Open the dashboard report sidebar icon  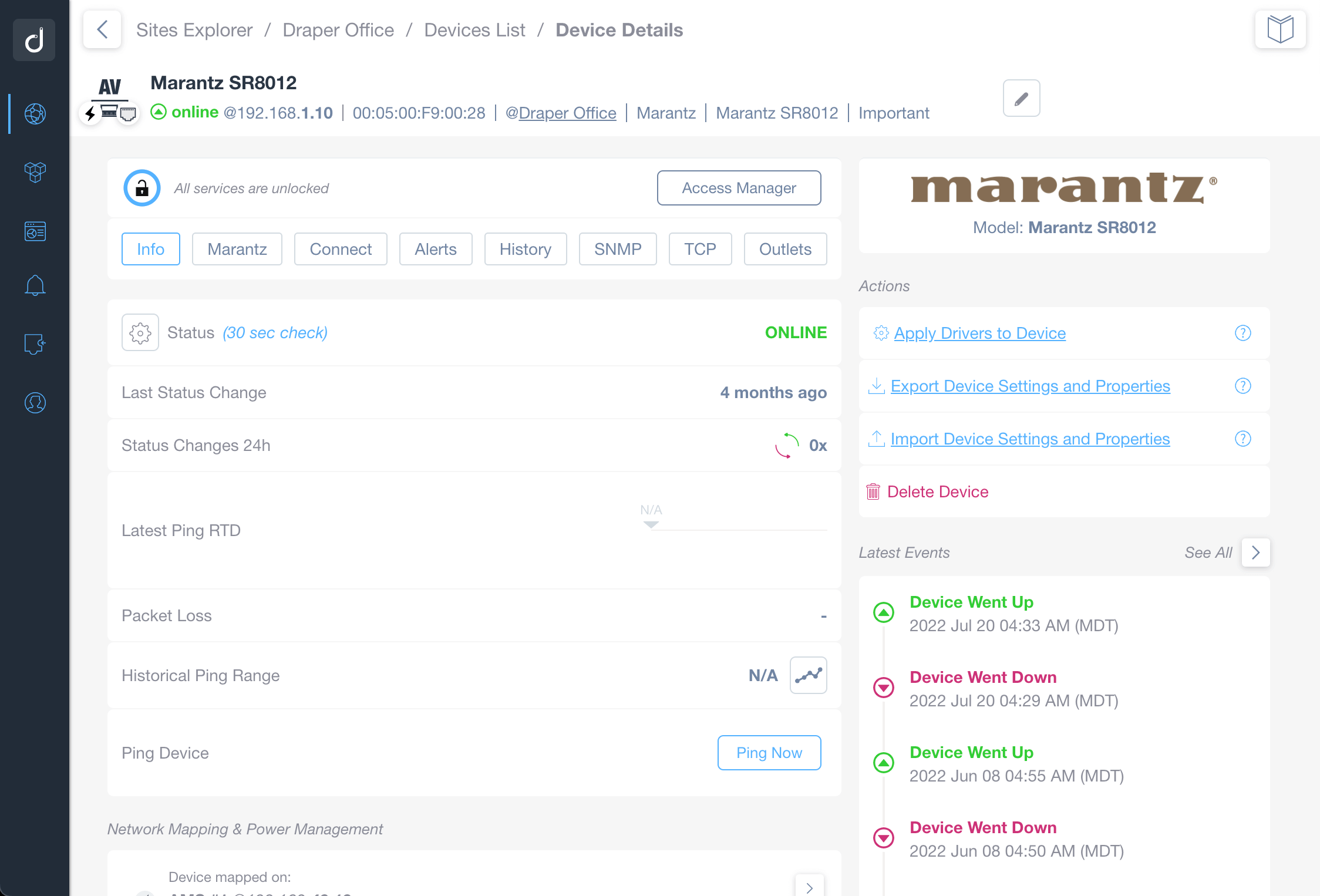point(35,231)
